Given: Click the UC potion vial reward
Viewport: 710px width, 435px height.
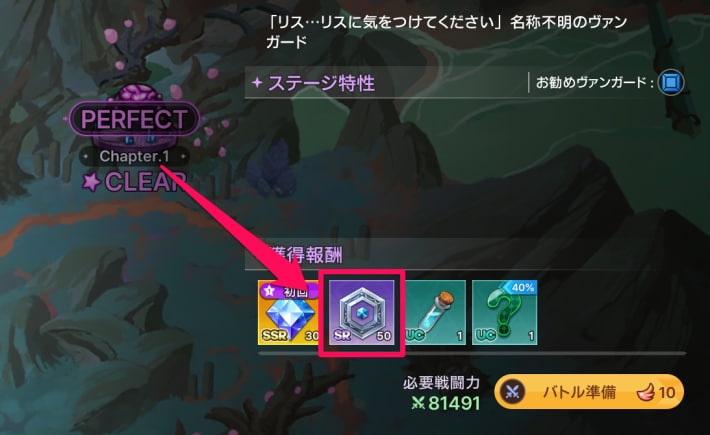Looking at the screenshot, I should [x=435, y=312].
